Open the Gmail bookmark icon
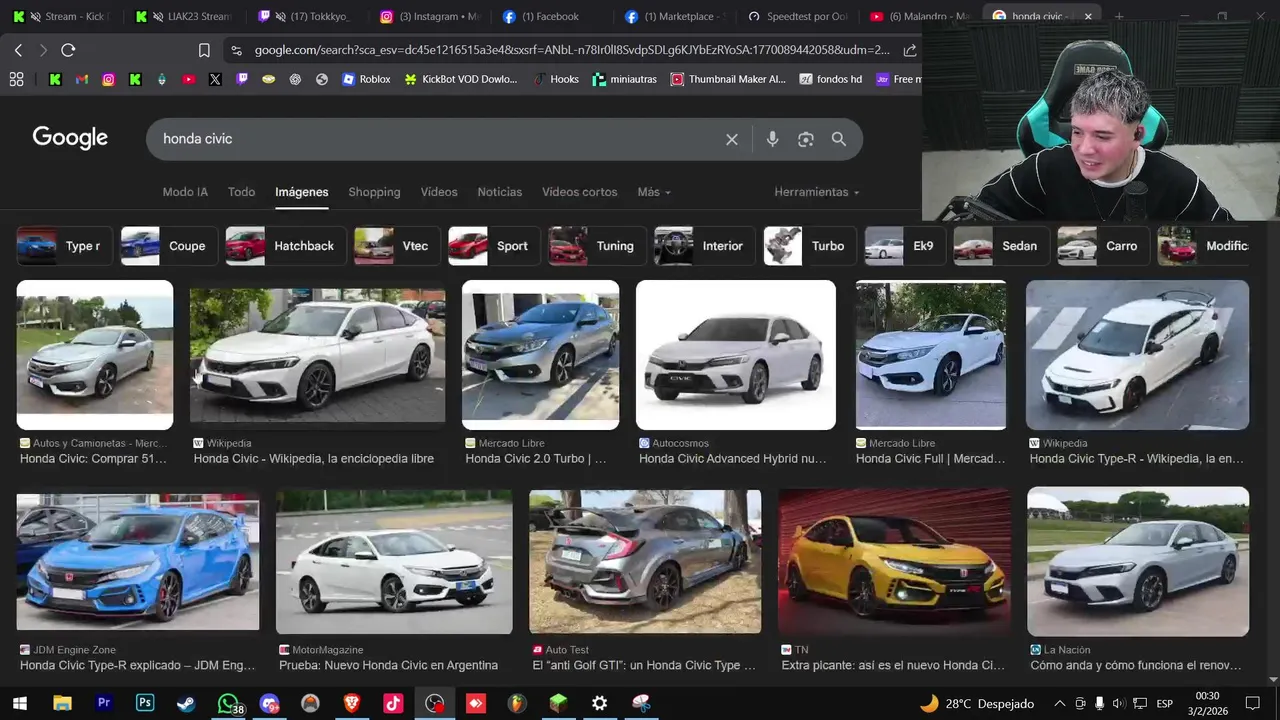Screen dimensions: 1280x720 [82, 79]
